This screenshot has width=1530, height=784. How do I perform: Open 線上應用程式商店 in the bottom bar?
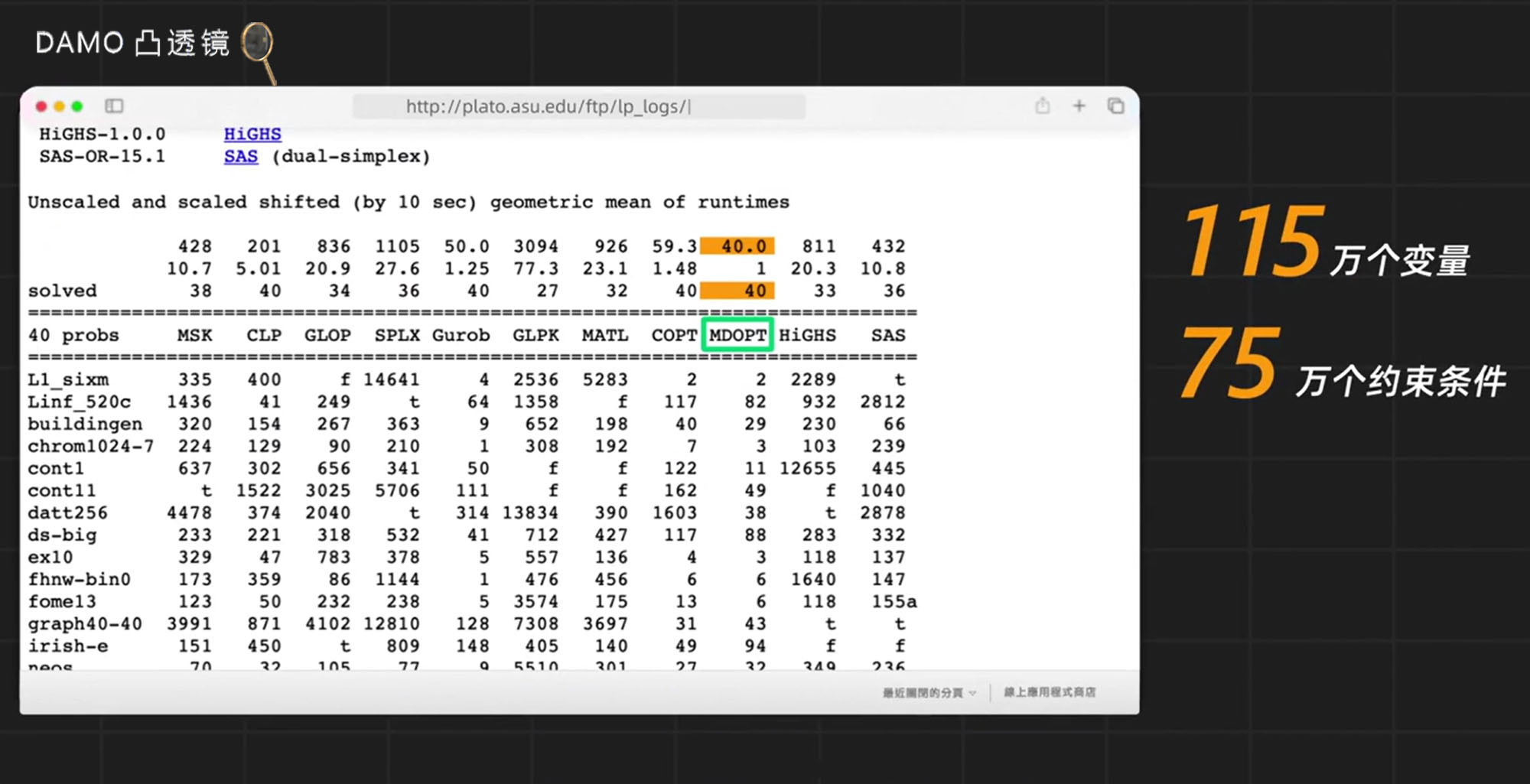[x=1050, y=691]
